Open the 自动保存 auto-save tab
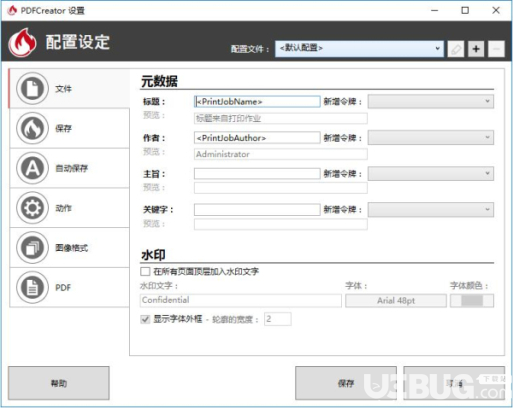 [69, 168]
